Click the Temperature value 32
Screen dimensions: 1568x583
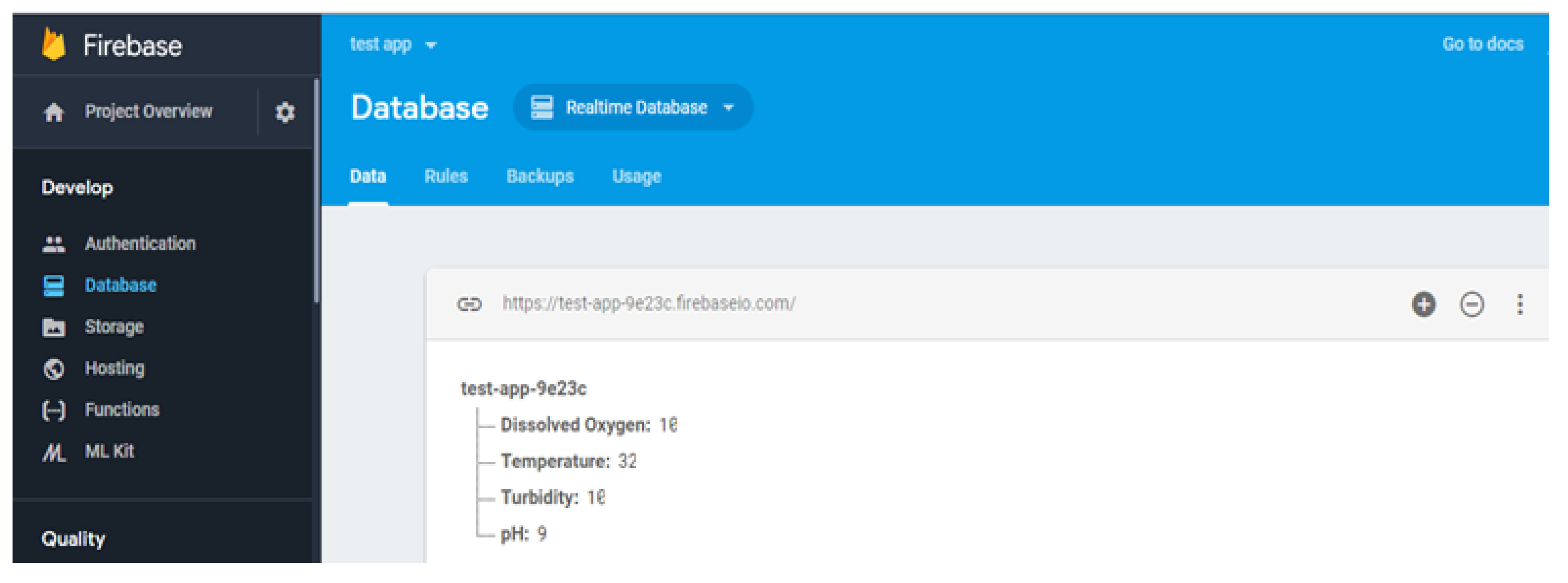click(628, 461)
